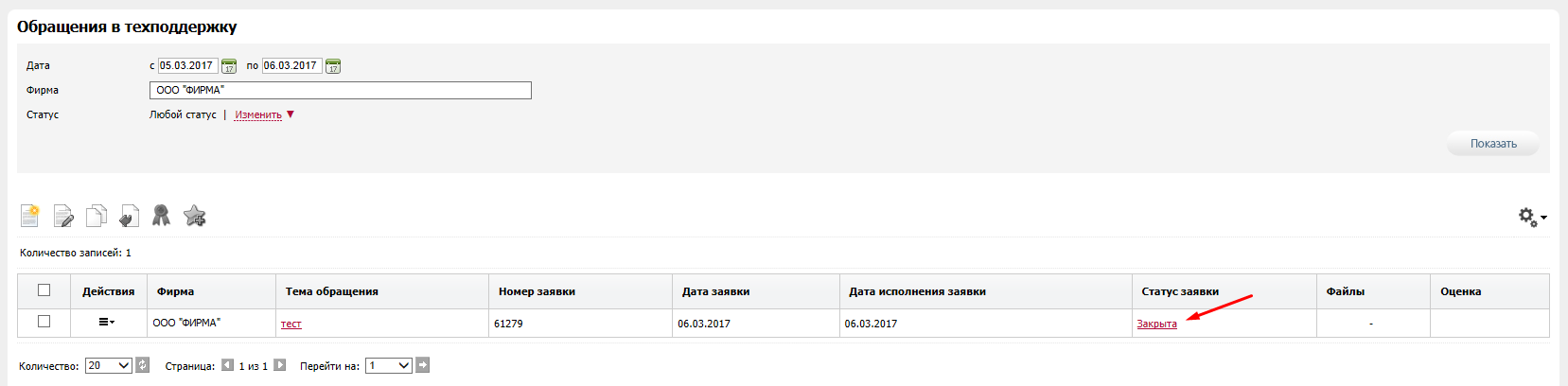
Task: Open the calendar for the start date
Action: tap(229, 66)
